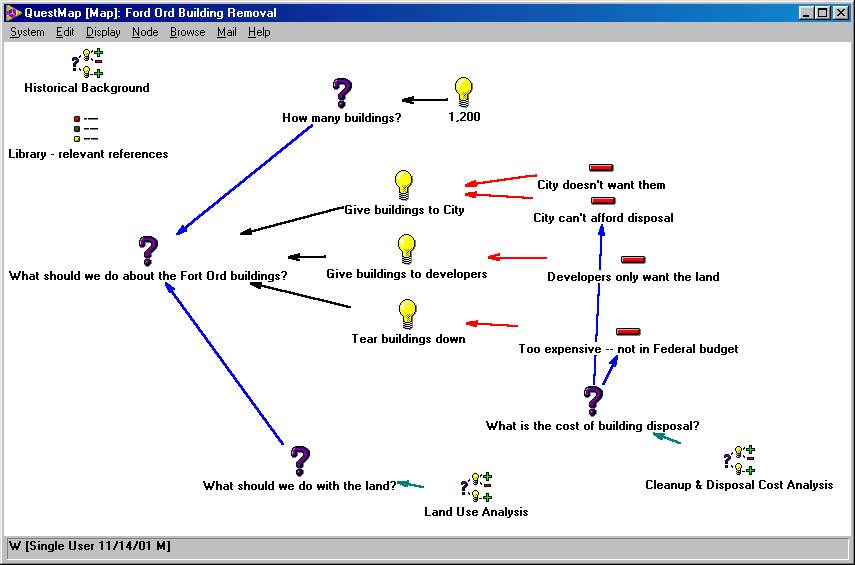Click the 'Tear buildings down' label
This screenshot has height=565, width=855.
(408, 339)
